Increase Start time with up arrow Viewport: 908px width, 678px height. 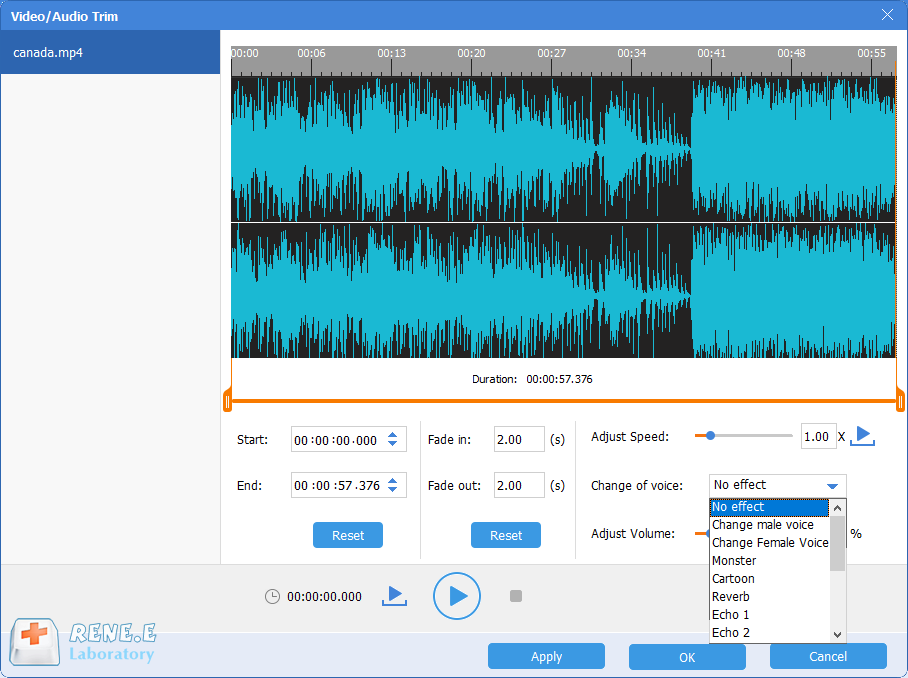pos(393,434)
